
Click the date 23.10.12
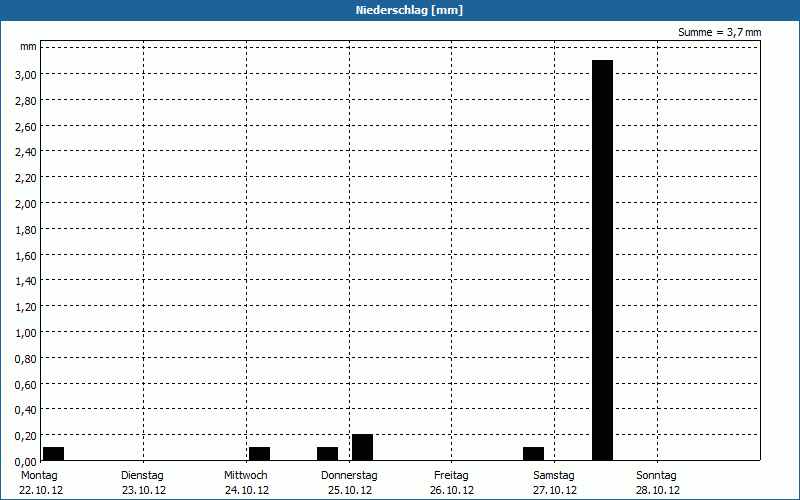click(x=144, y=491)
